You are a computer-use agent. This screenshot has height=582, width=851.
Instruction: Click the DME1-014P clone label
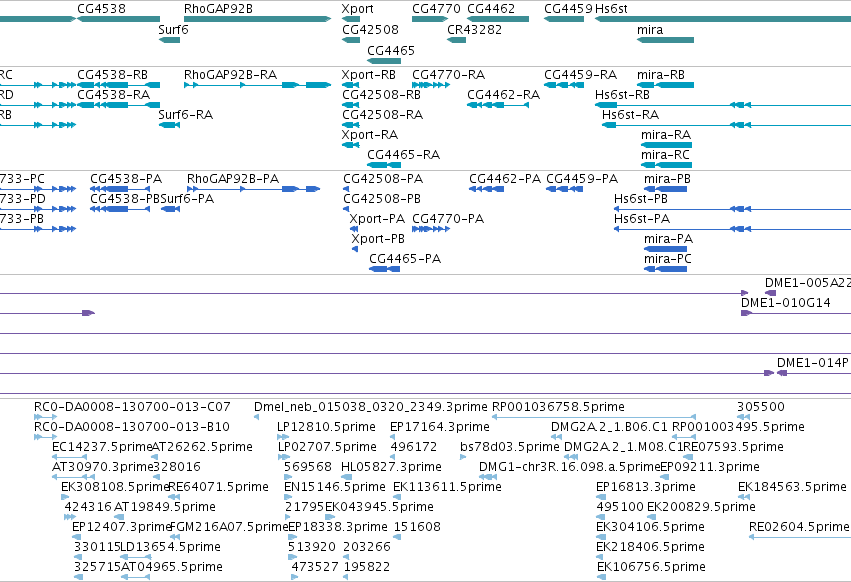812,363
